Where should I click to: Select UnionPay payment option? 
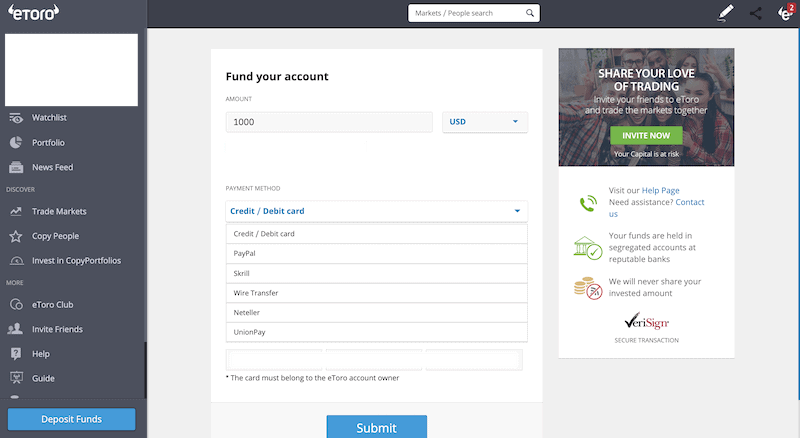tap(377, 332)
